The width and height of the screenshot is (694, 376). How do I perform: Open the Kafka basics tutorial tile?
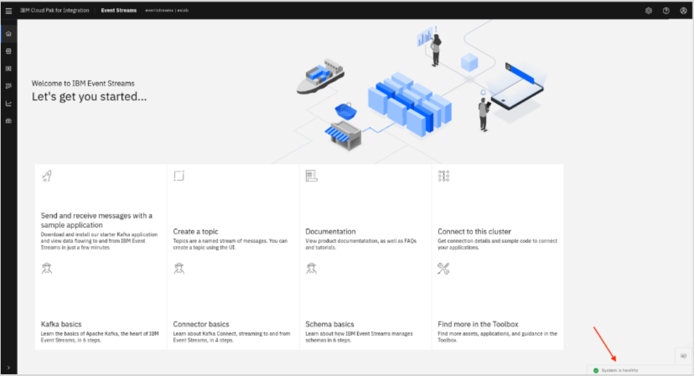(101, 303)
